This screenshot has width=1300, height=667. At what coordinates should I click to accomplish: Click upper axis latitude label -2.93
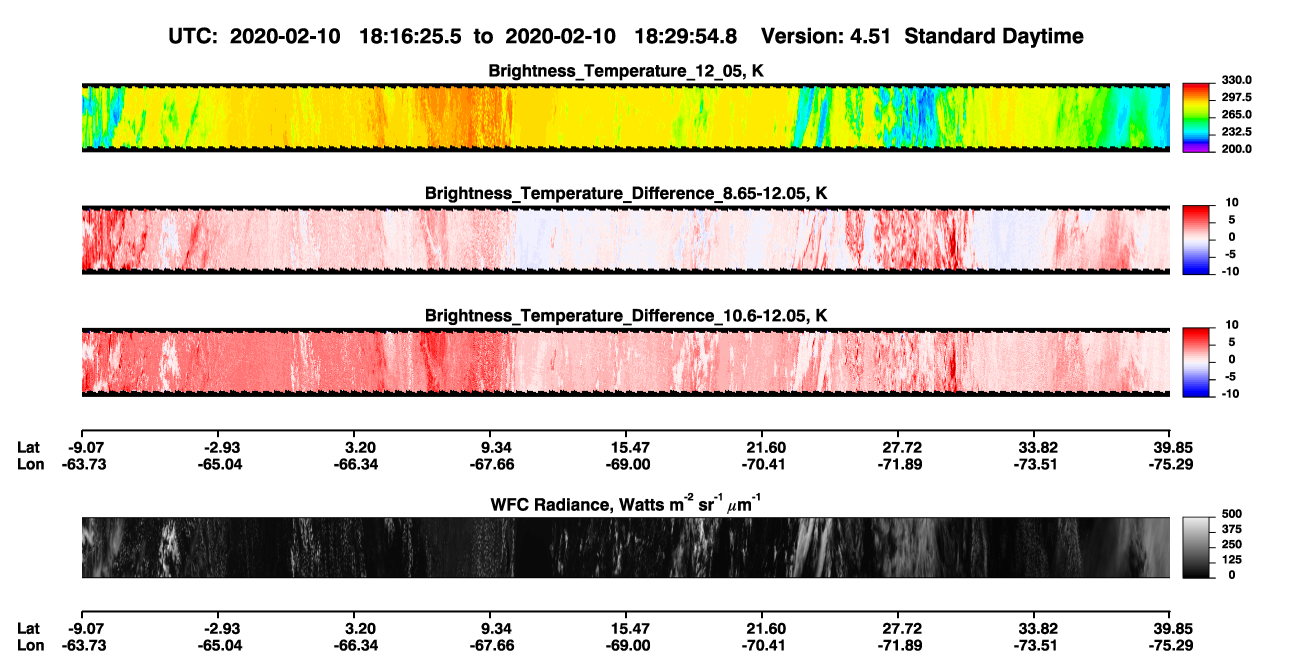(x=222, y=448)
